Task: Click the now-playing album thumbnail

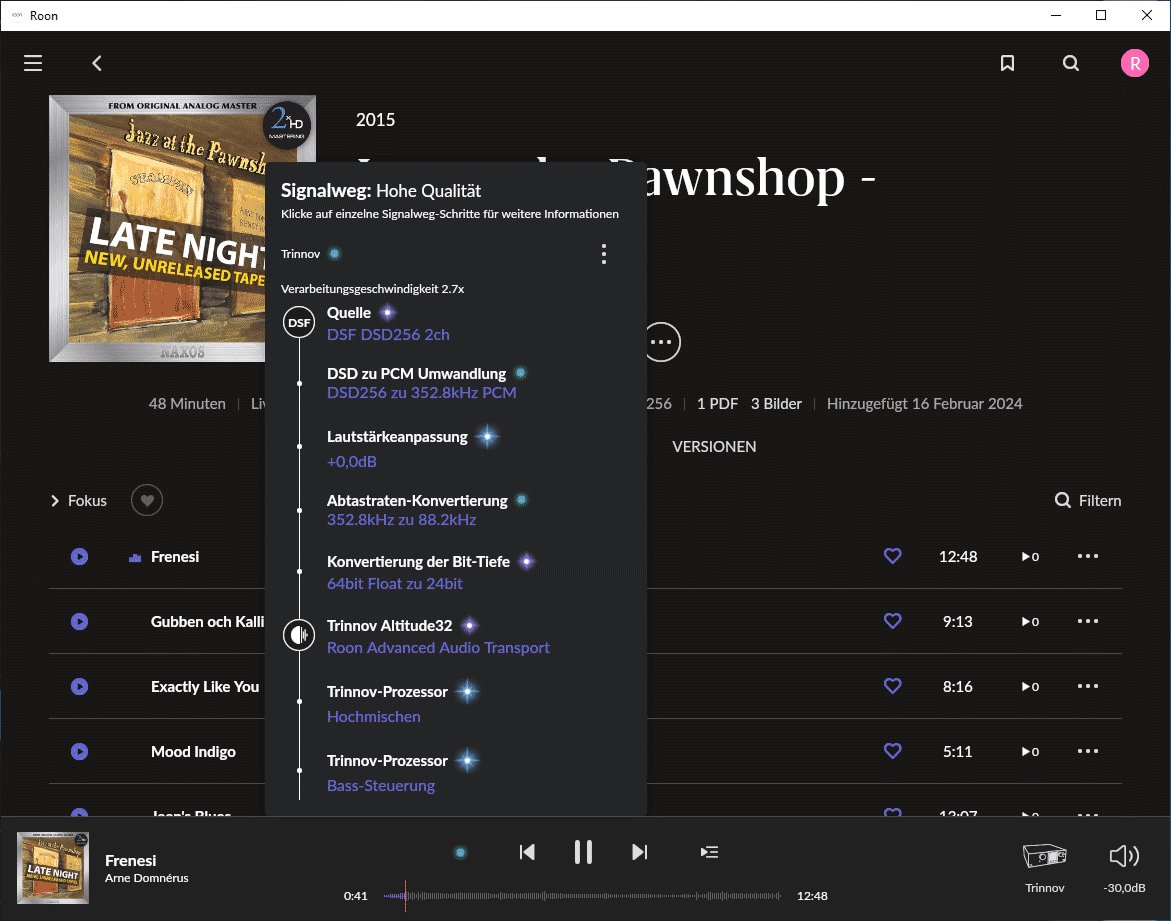Action: click(53, 868)
